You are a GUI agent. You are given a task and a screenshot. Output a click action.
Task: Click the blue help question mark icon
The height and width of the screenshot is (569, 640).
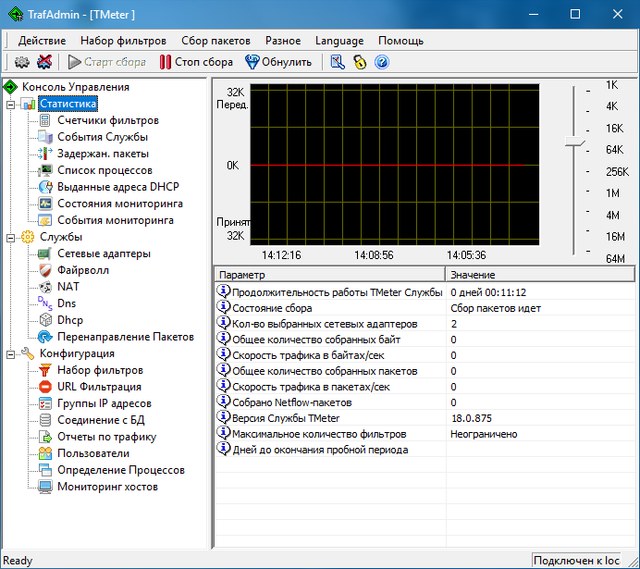tap(381, 62)
